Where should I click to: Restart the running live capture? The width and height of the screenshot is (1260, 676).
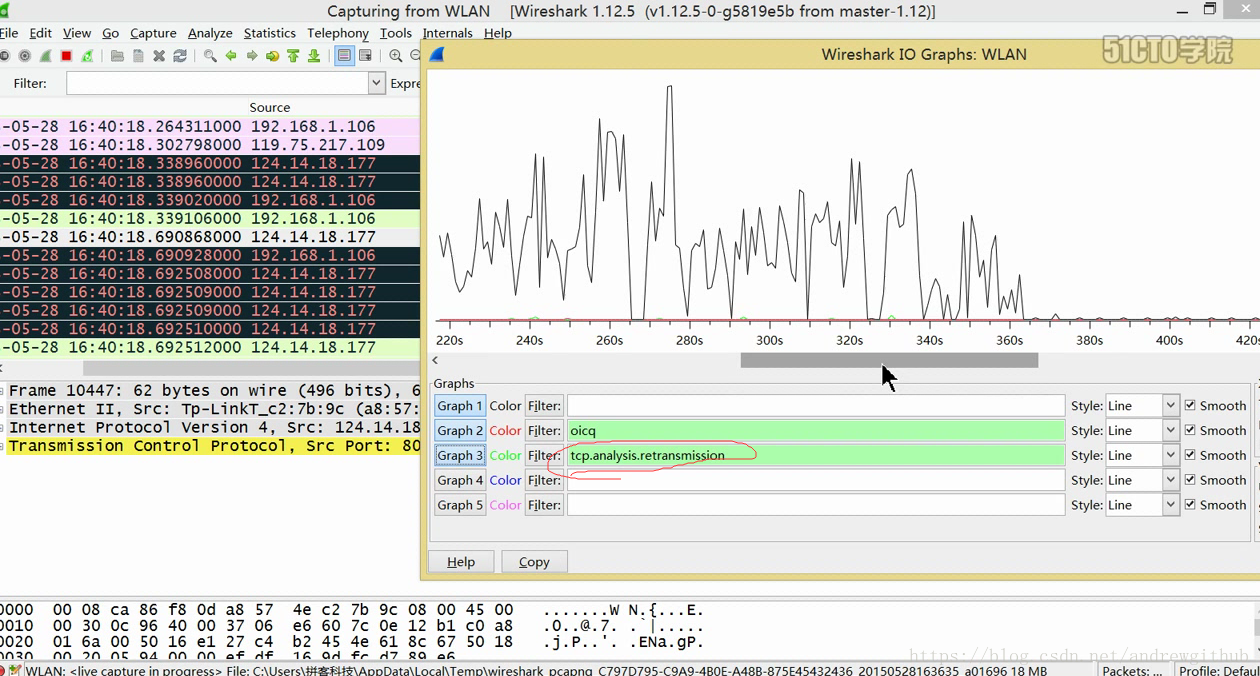click(x=87, y=56)
